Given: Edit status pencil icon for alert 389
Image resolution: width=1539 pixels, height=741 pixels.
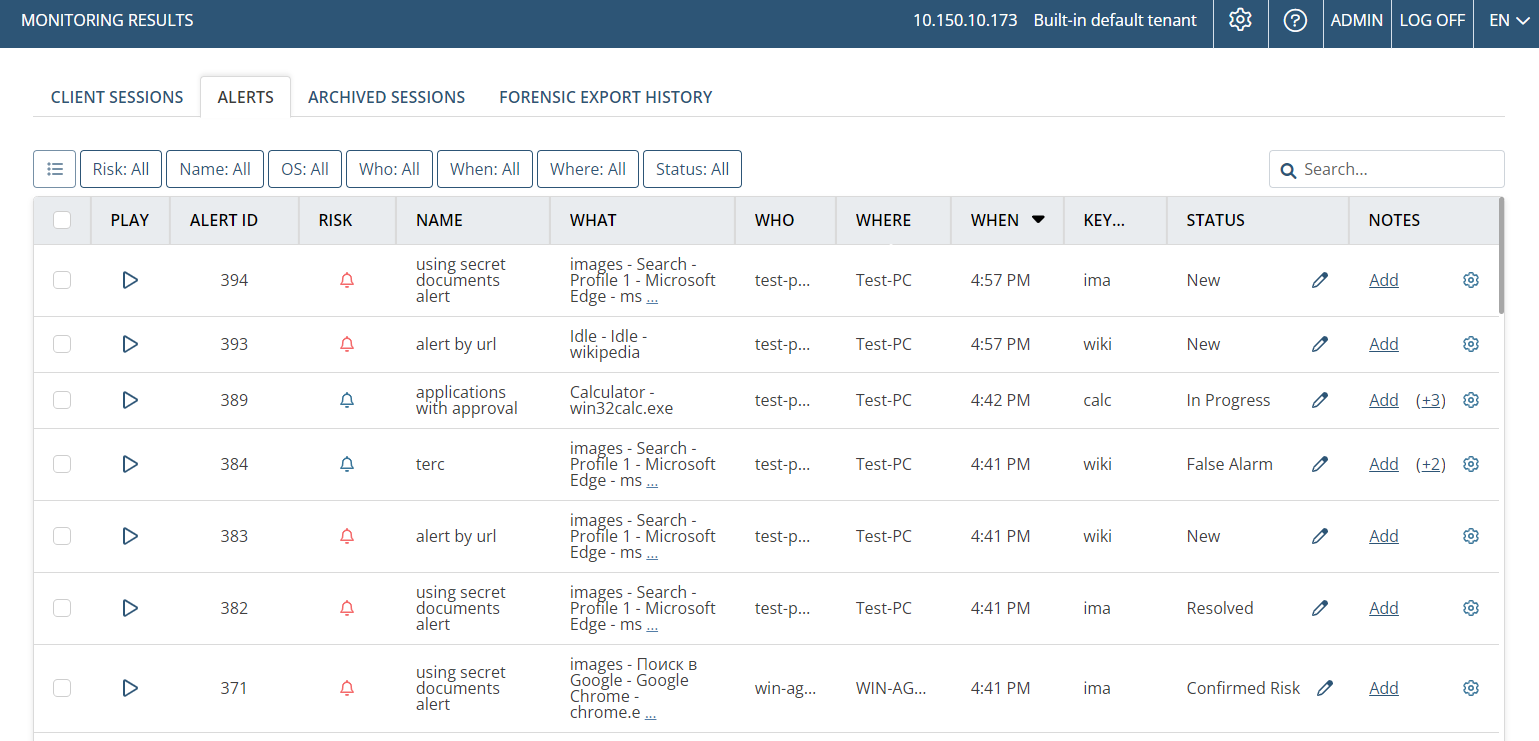Looking at the screenshot, I should [1320, 400].
